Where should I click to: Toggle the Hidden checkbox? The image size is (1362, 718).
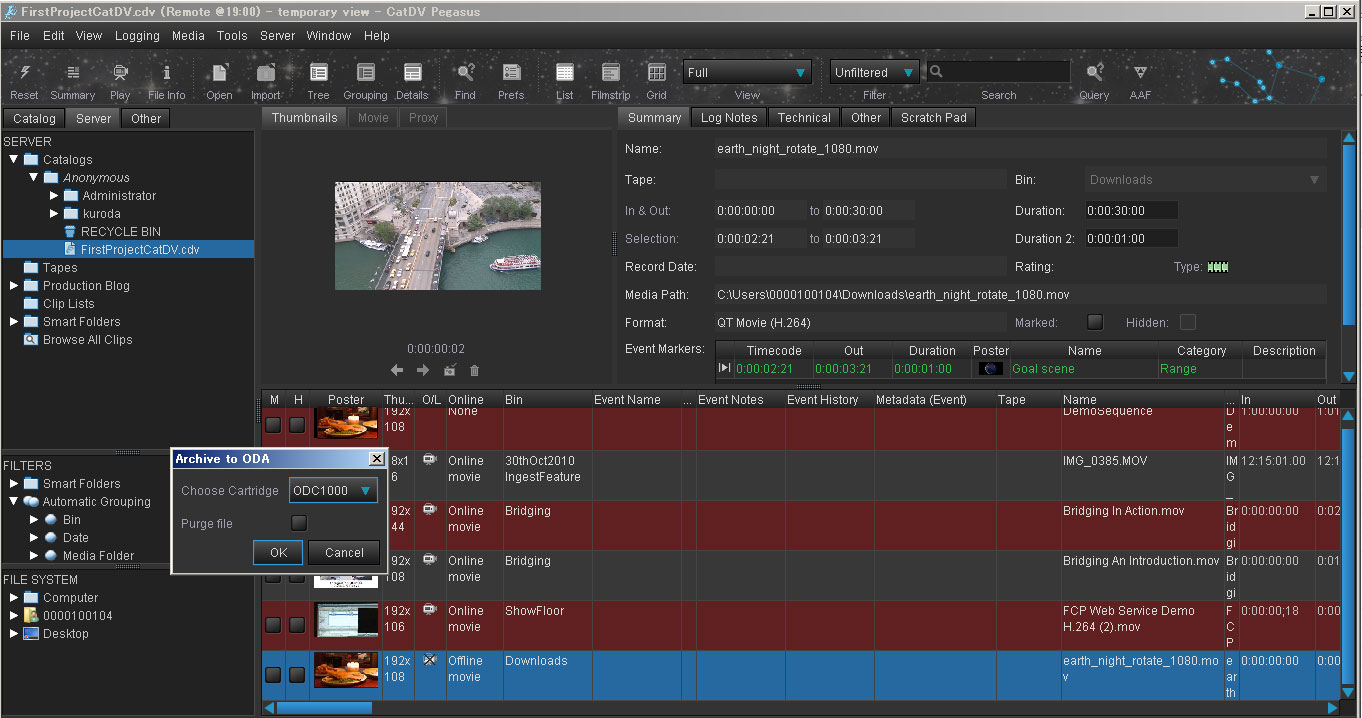click(x=1188, y=322)
